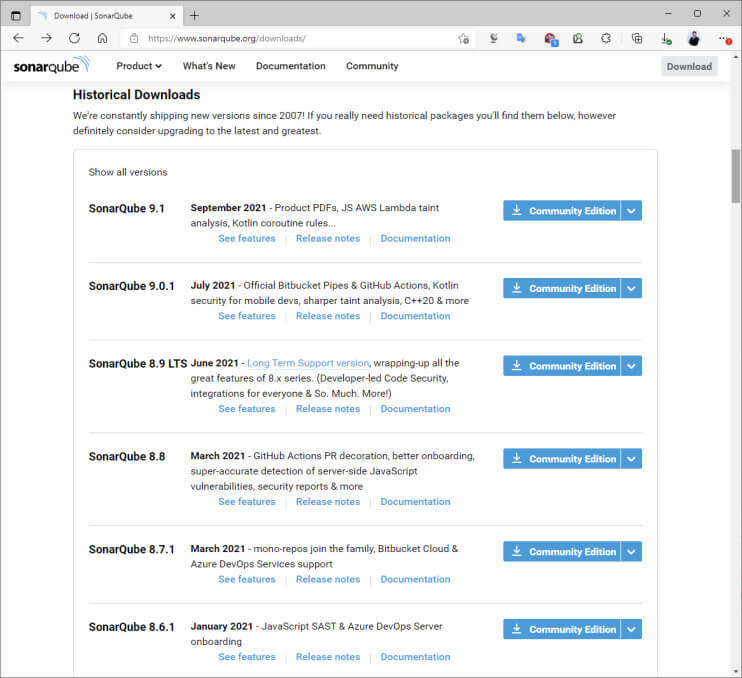Open Documentation link for SonarQube 8.6.1

click(415, 657)
